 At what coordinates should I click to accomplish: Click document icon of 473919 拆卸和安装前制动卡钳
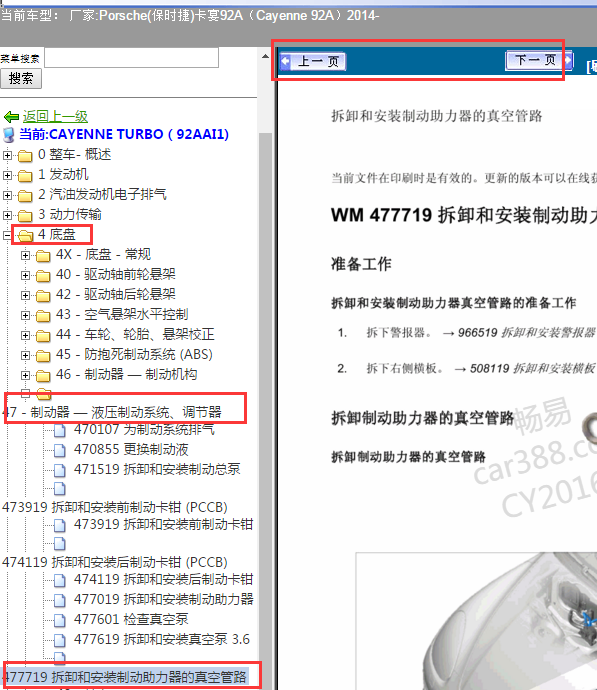(x=59, y=525)
